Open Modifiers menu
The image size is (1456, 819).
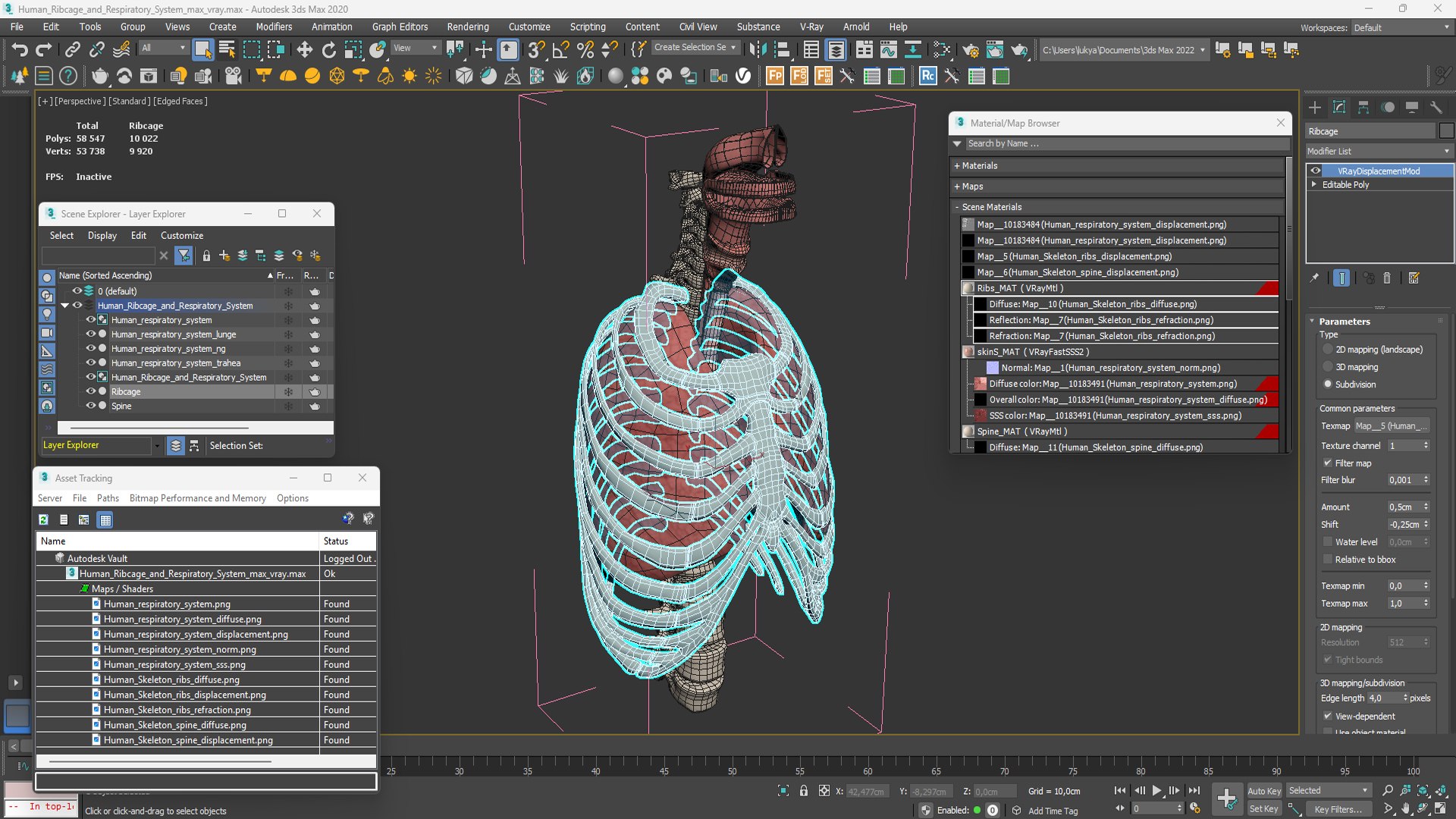pos(274,27)
